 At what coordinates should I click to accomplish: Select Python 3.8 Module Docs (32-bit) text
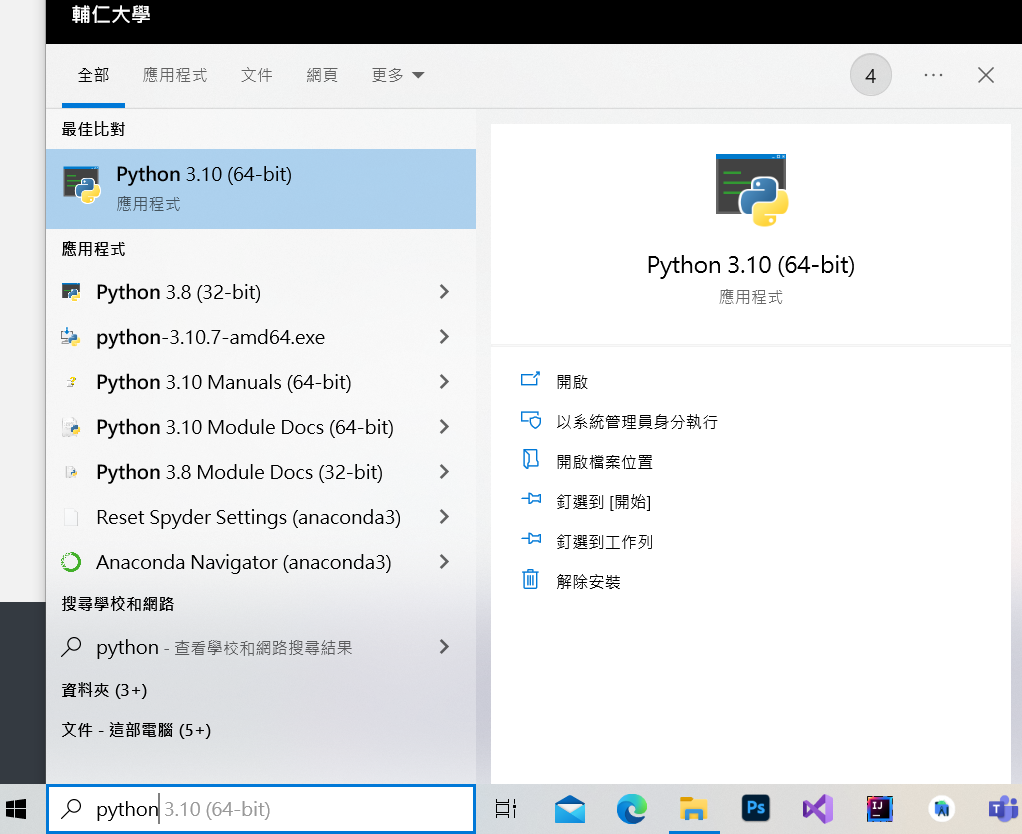pyautogui.click(x=239, y=472)
